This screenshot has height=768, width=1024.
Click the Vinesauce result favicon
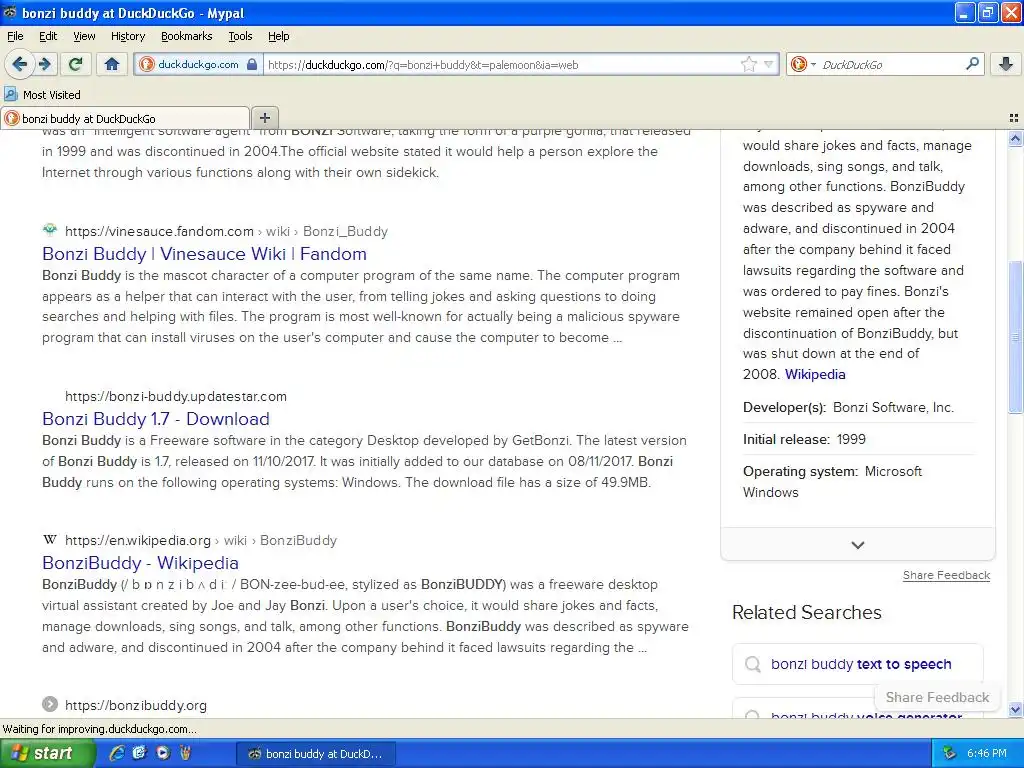pyautogui.click(x=50, y=230)
